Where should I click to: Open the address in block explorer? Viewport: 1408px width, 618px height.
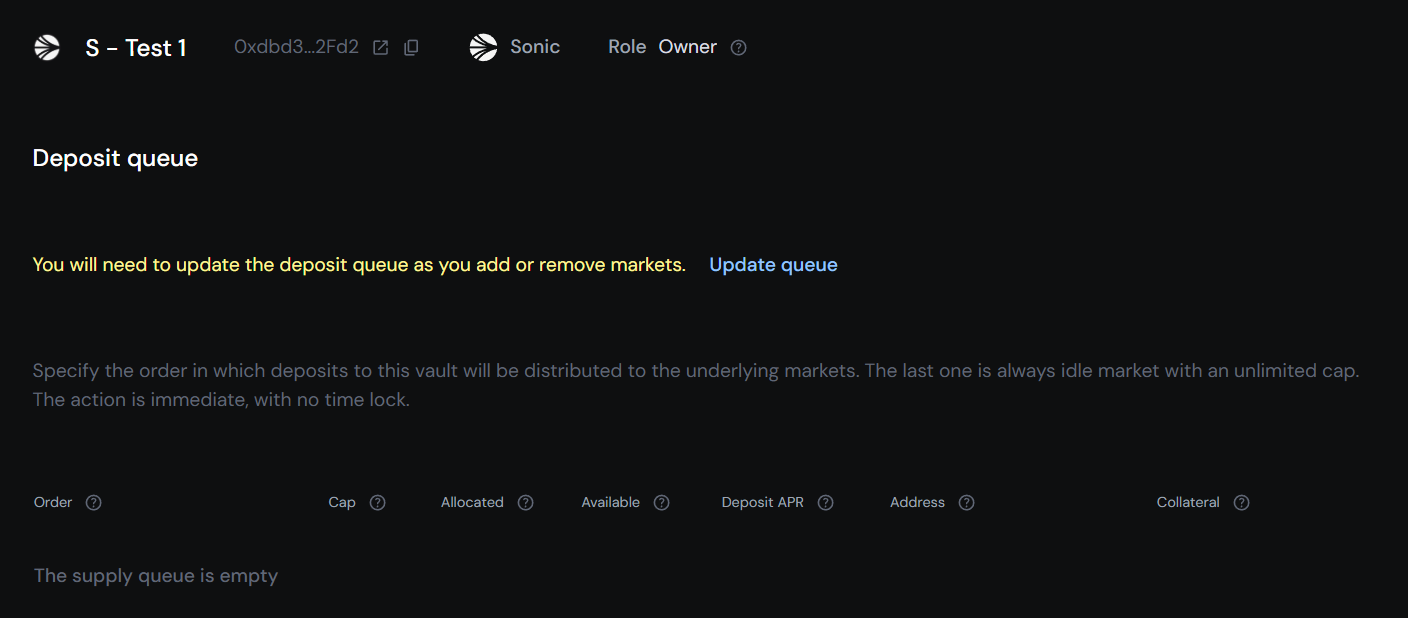pyautogui.click(x=380, y=46)
